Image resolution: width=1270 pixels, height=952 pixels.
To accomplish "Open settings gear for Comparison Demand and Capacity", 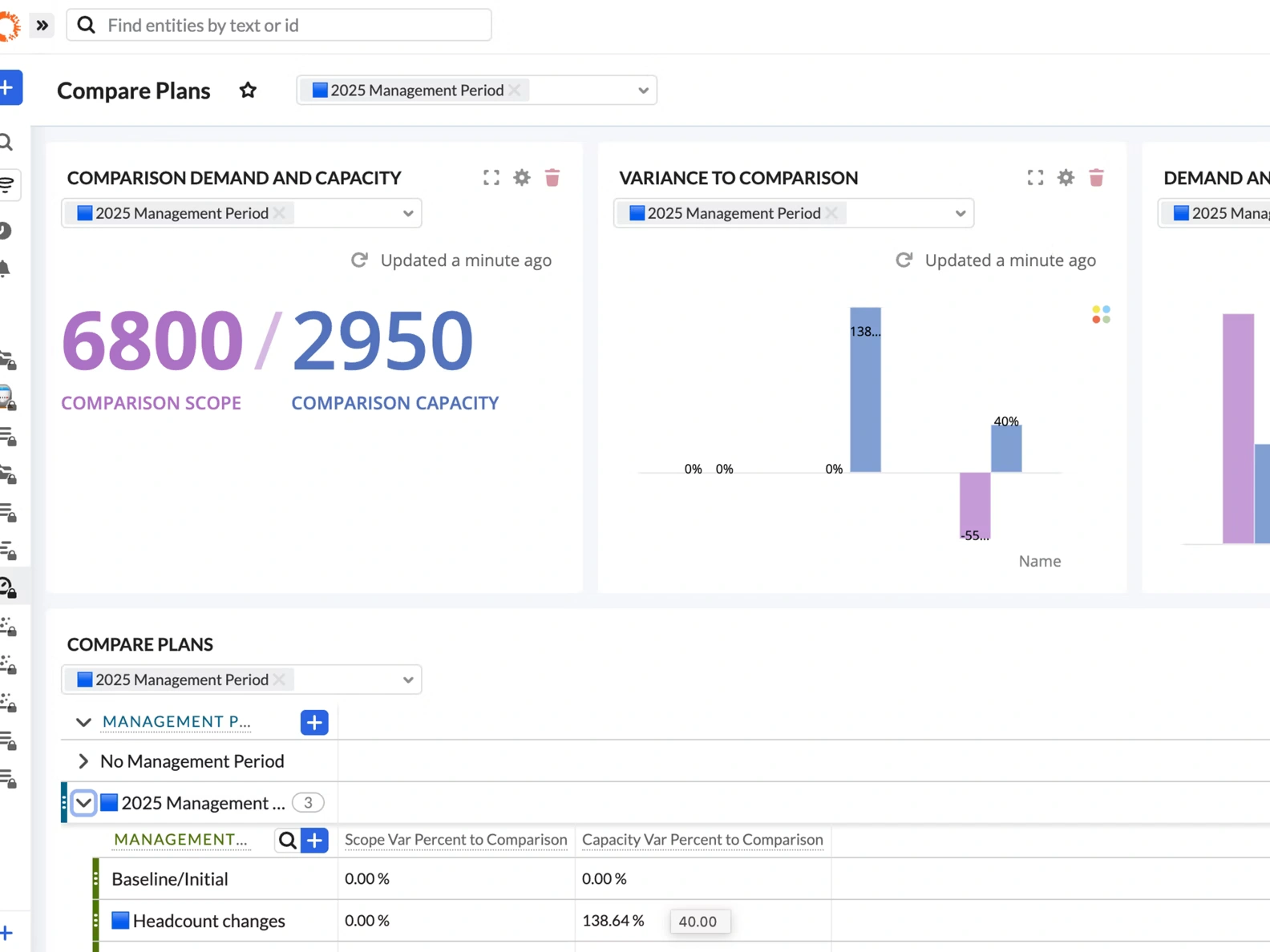I will tap(522, 178).
